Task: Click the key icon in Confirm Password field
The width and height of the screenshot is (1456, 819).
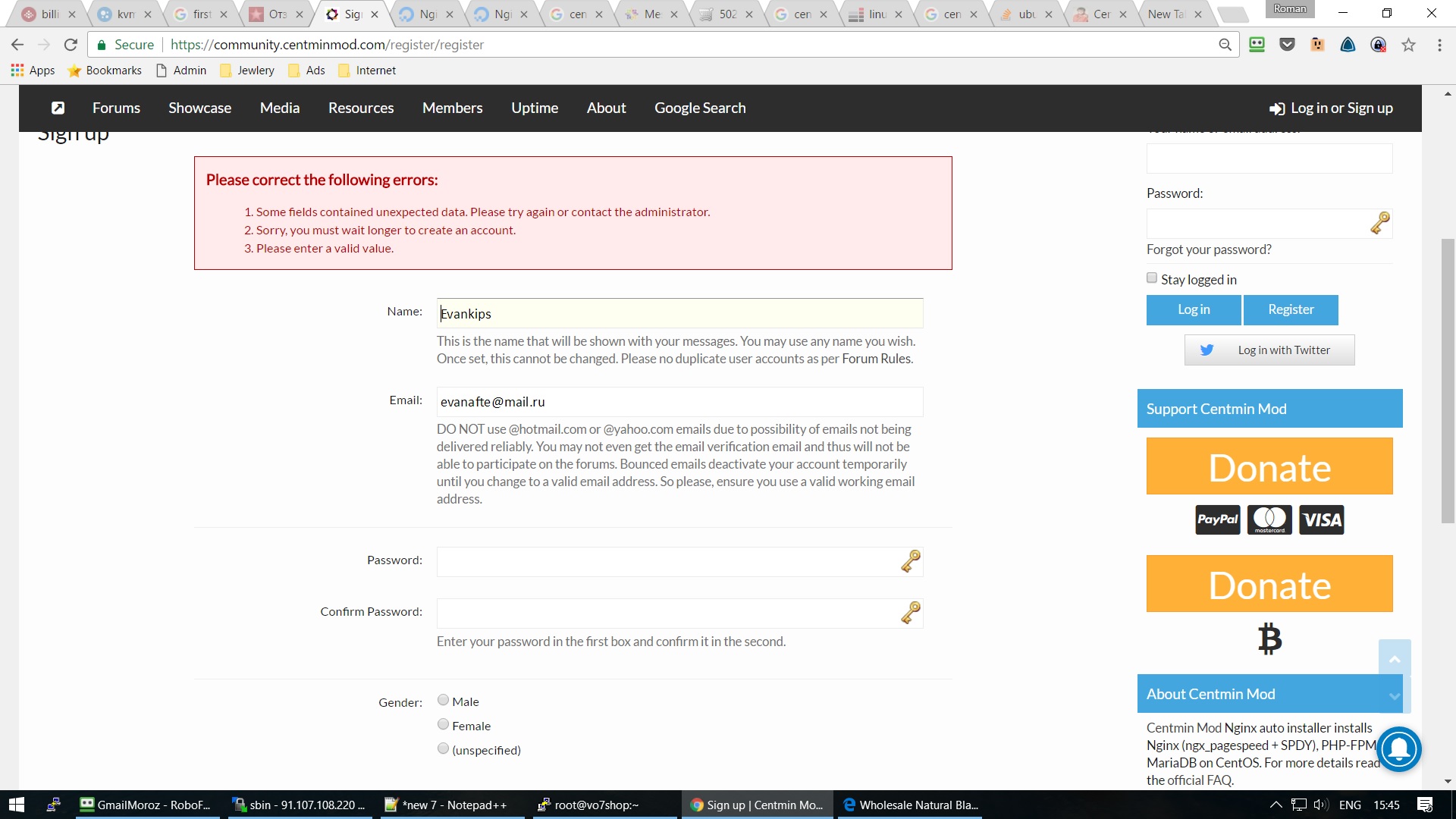Action: pos(910,613)
